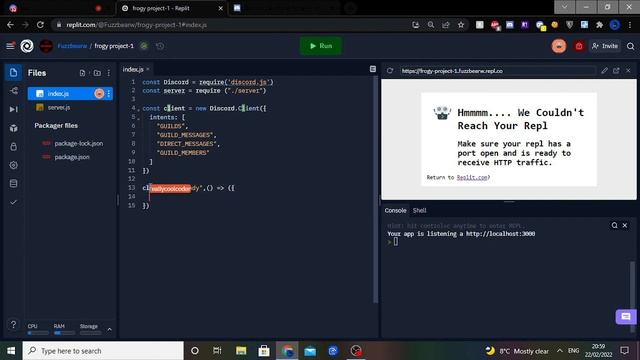The image size is (640, 360).
Task: Open the search magnifier in Replit header
Action: click(x=631, y=46)
